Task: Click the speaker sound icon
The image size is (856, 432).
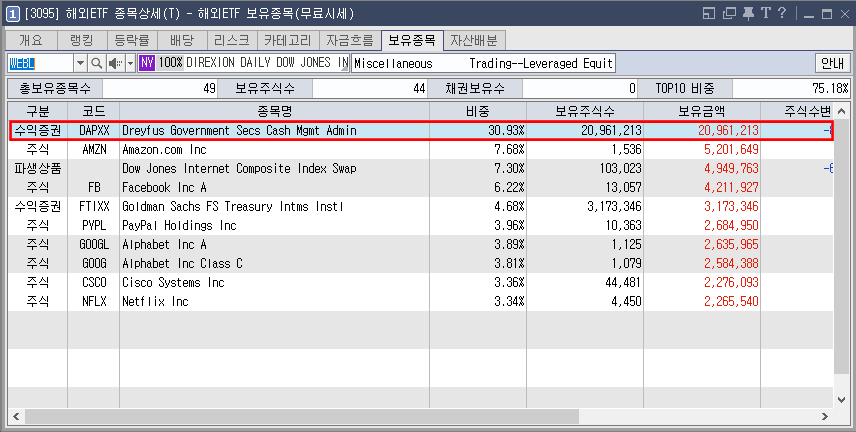Action: tap(115, 63)
